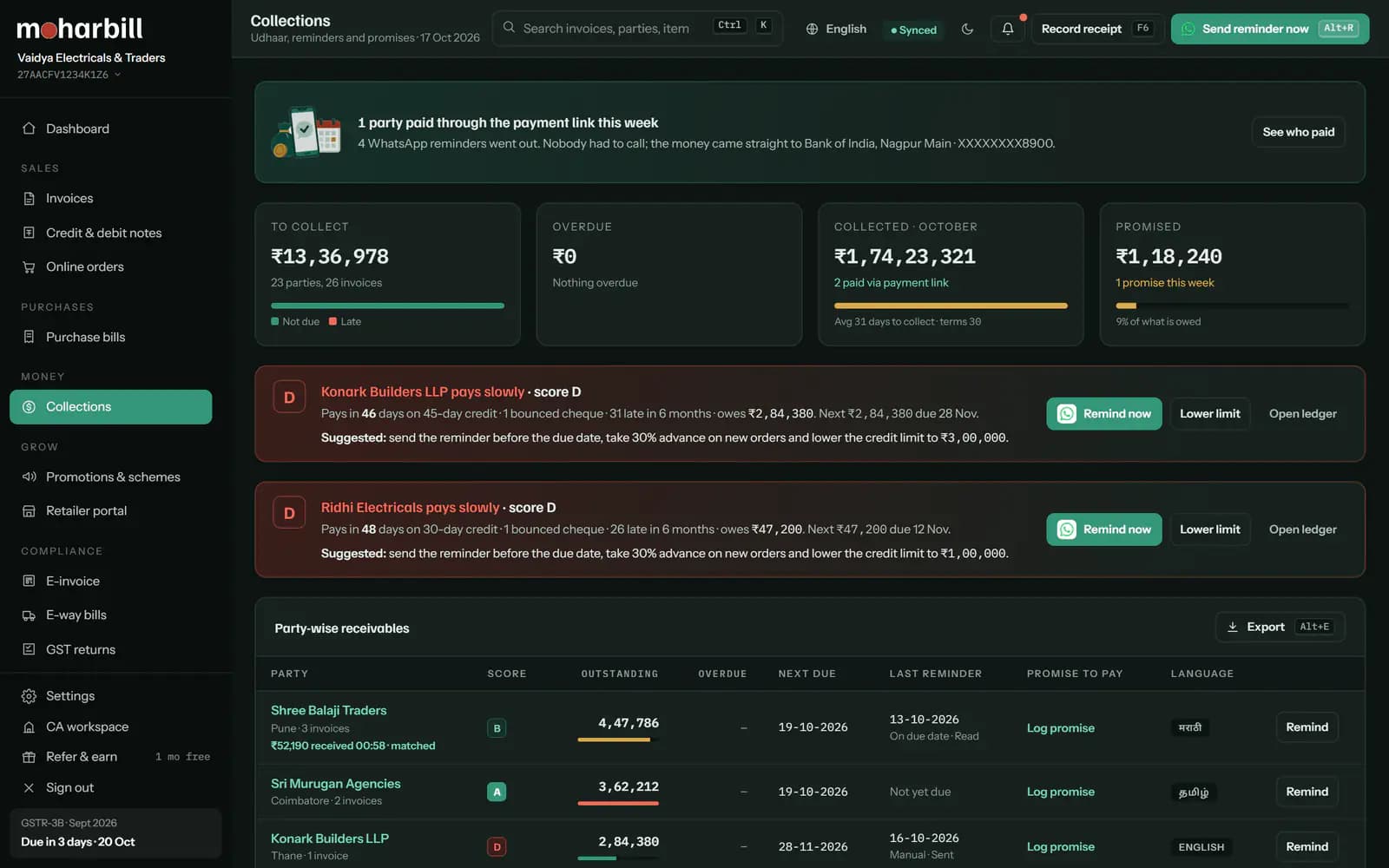Click the Retailer portal store icon
The height and width of the screenshot is (868, 1389).
coord(29,511)
